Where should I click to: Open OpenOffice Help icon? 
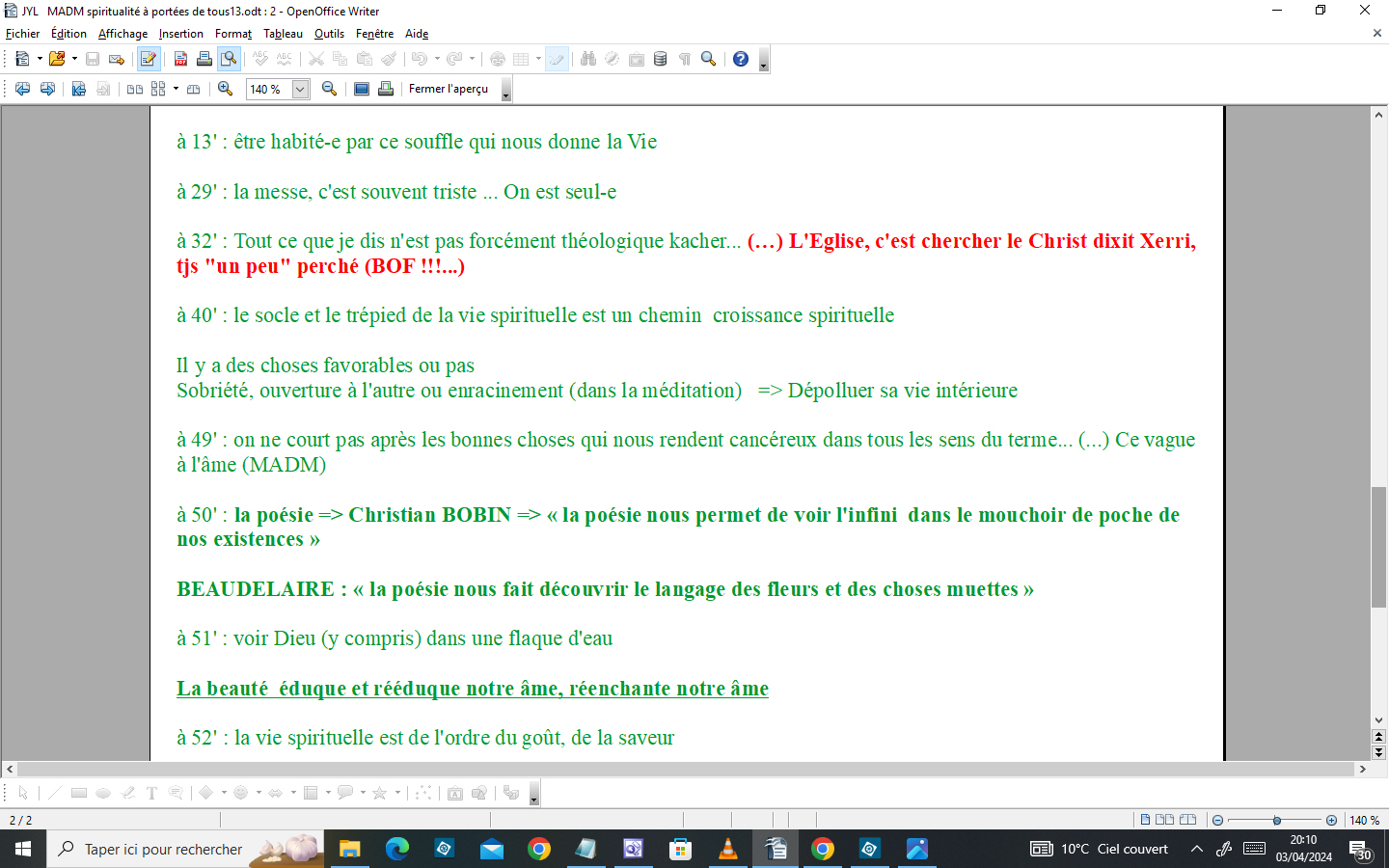741,59
